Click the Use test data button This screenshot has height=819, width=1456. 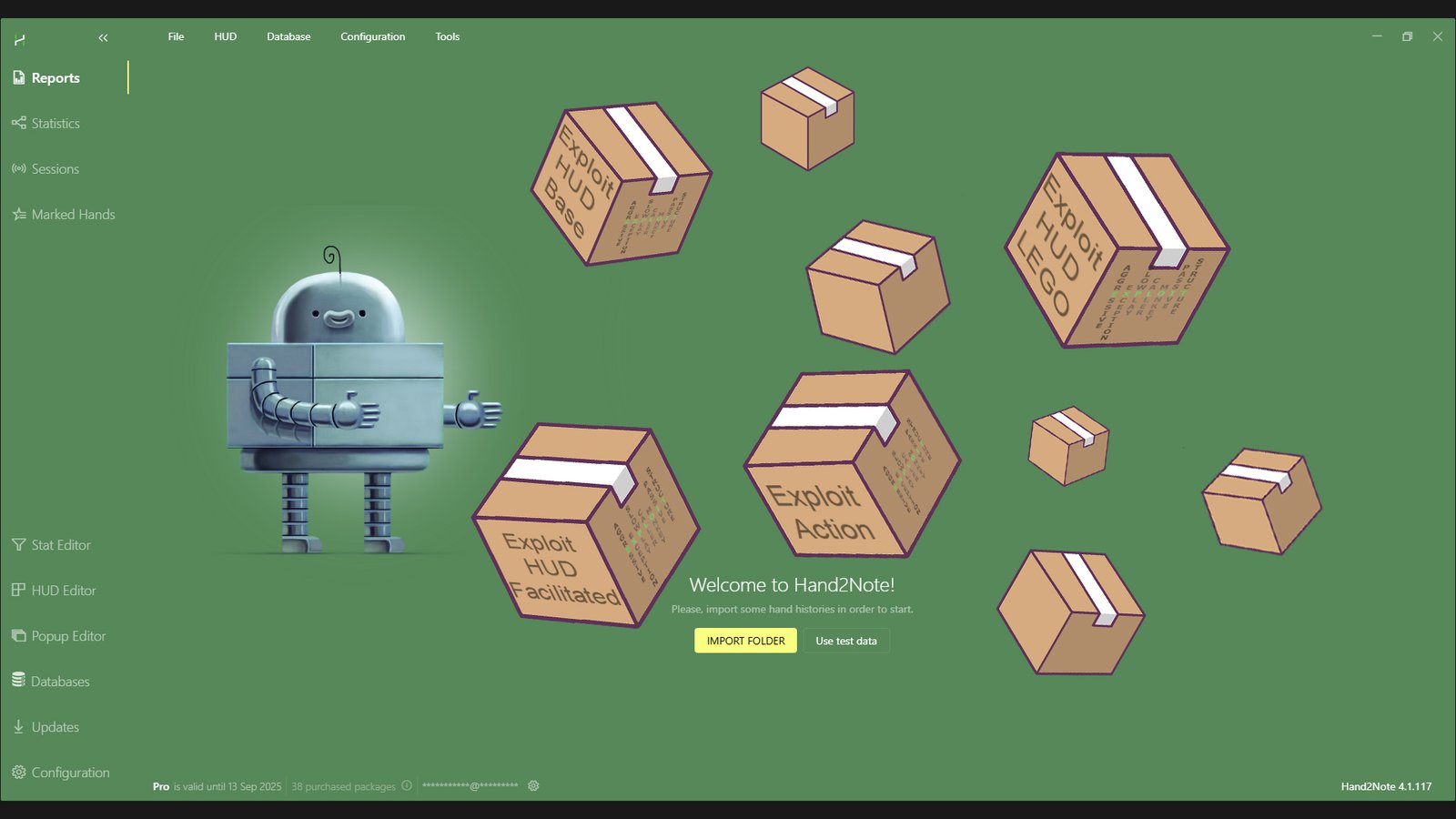coord(845,642)
